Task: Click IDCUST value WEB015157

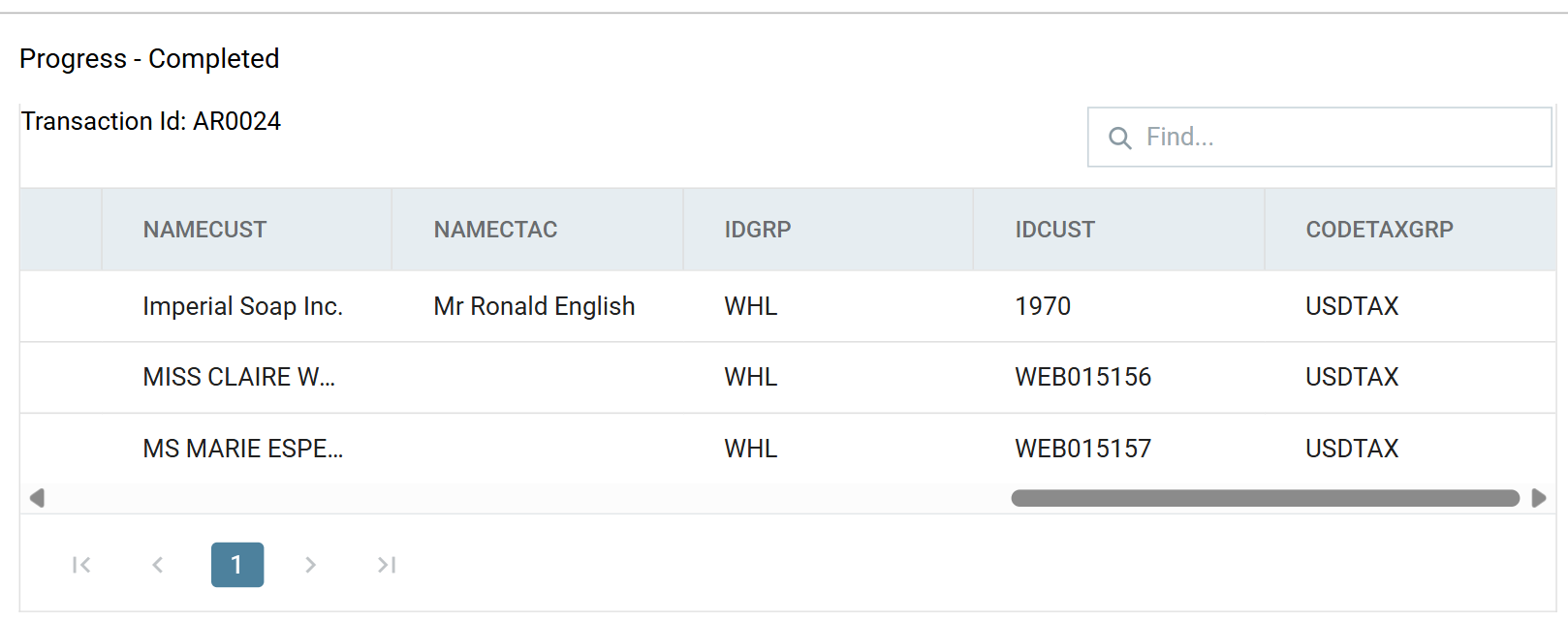Action: pyautogui.click(x=1082, y=449)
